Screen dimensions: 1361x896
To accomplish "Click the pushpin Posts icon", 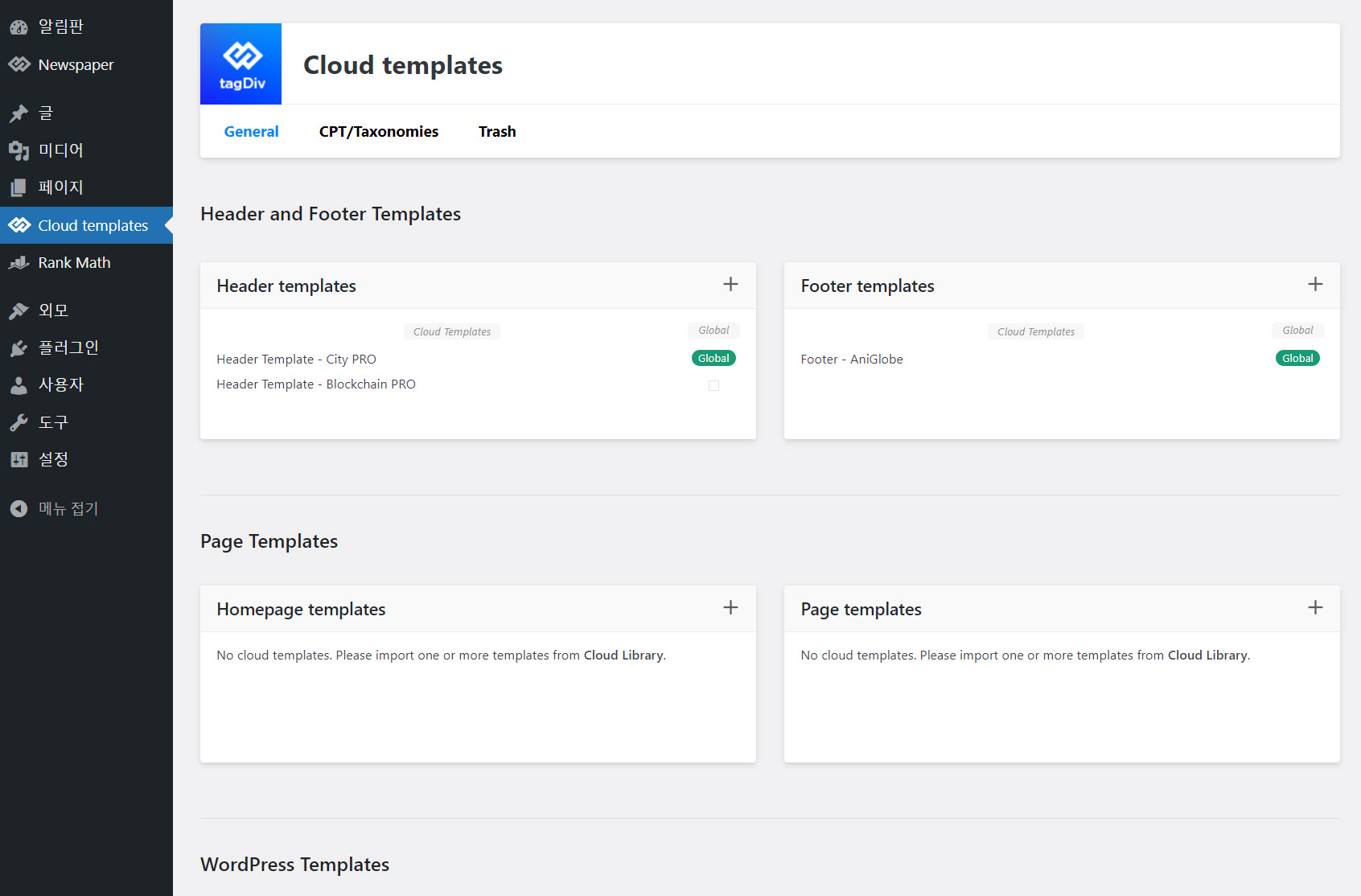I will point(19,113).
